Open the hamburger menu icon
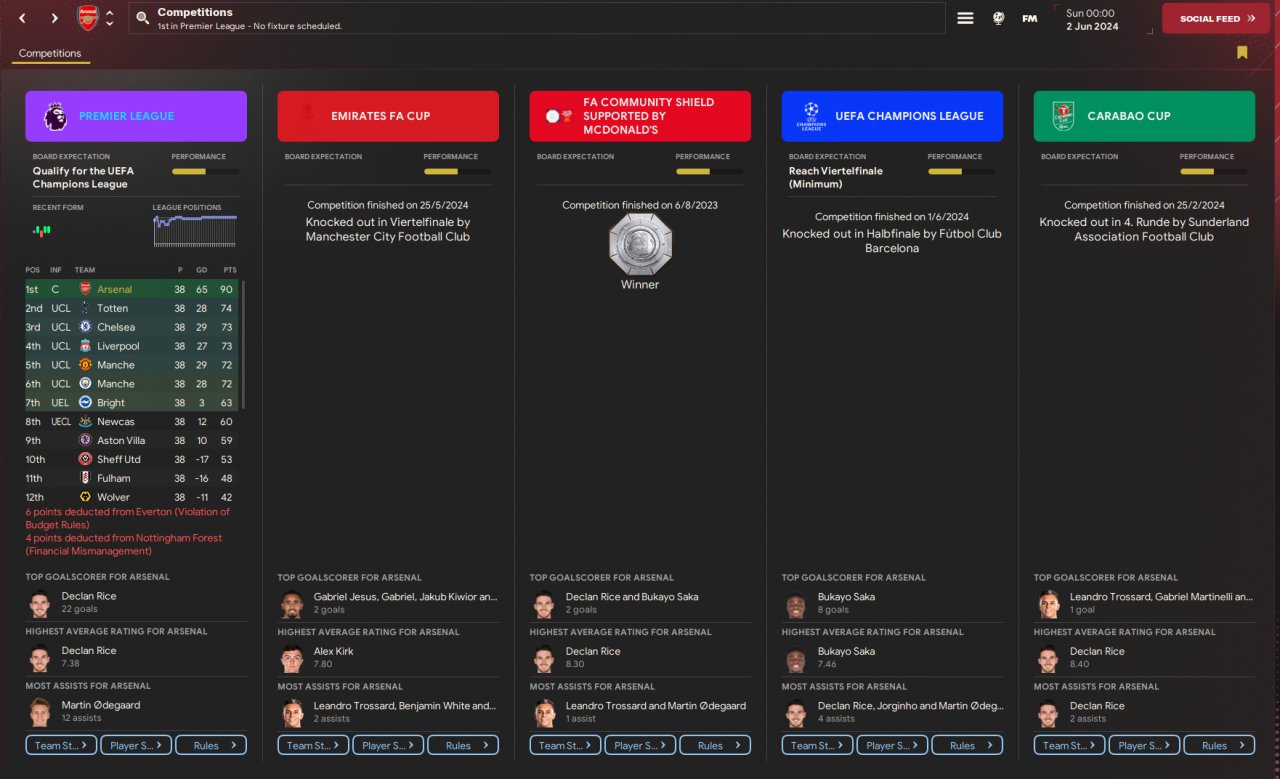The width and height of the screenshot is (1280, 779). pos(965,18)
